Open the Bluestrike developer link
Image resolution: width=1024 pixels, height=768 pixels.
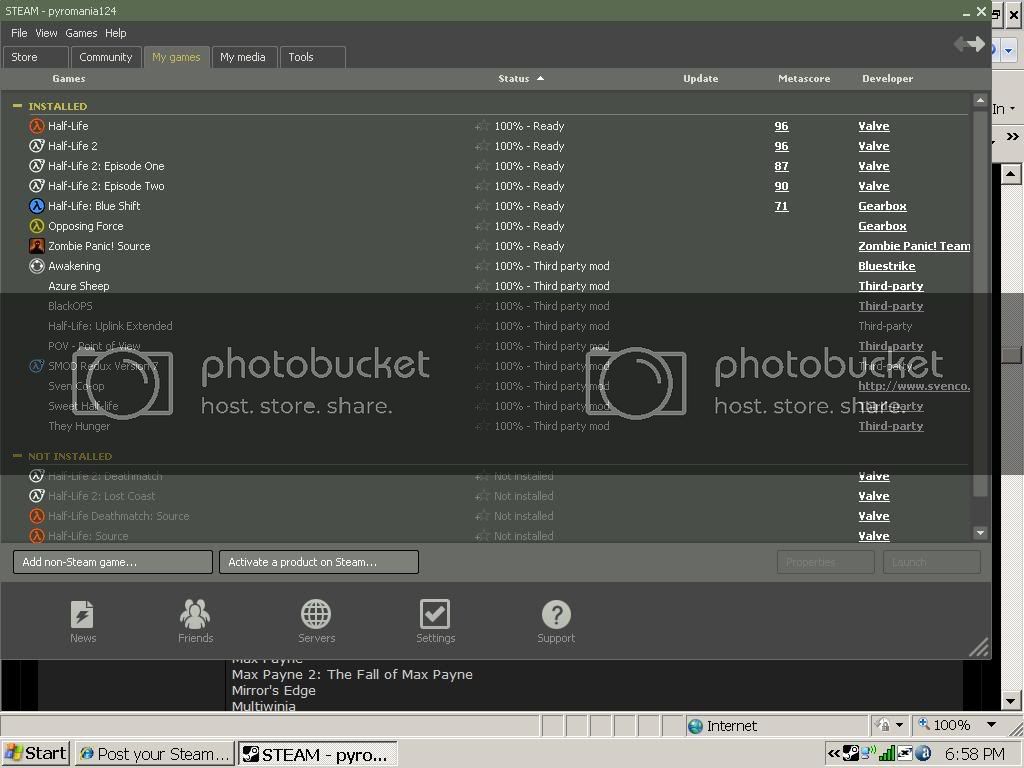click(887, 266)
